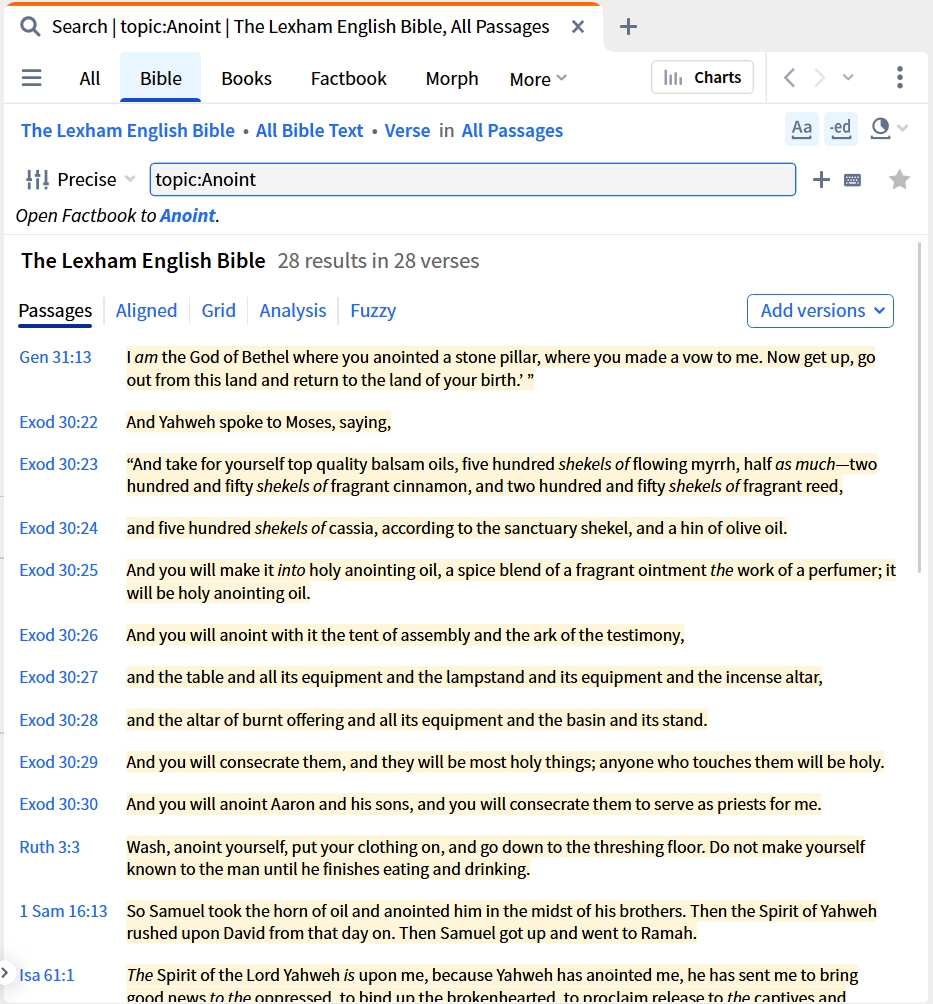Open Exod 30:24 reference

point(58,528)
